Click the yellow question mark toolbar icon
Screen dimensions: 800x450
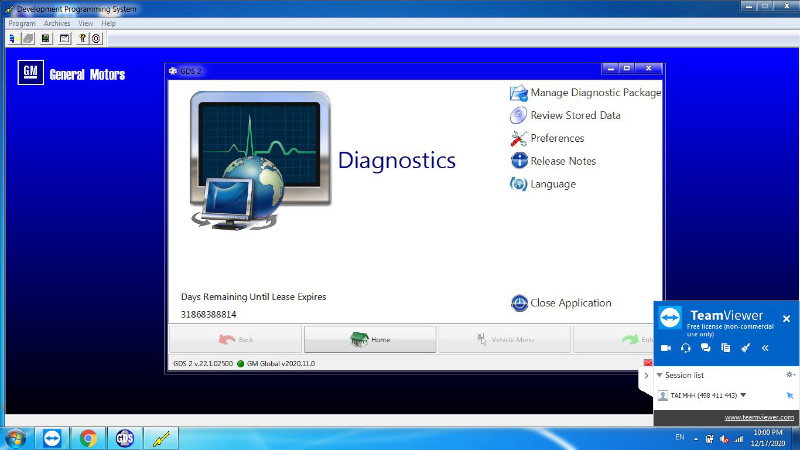point(82,38)
